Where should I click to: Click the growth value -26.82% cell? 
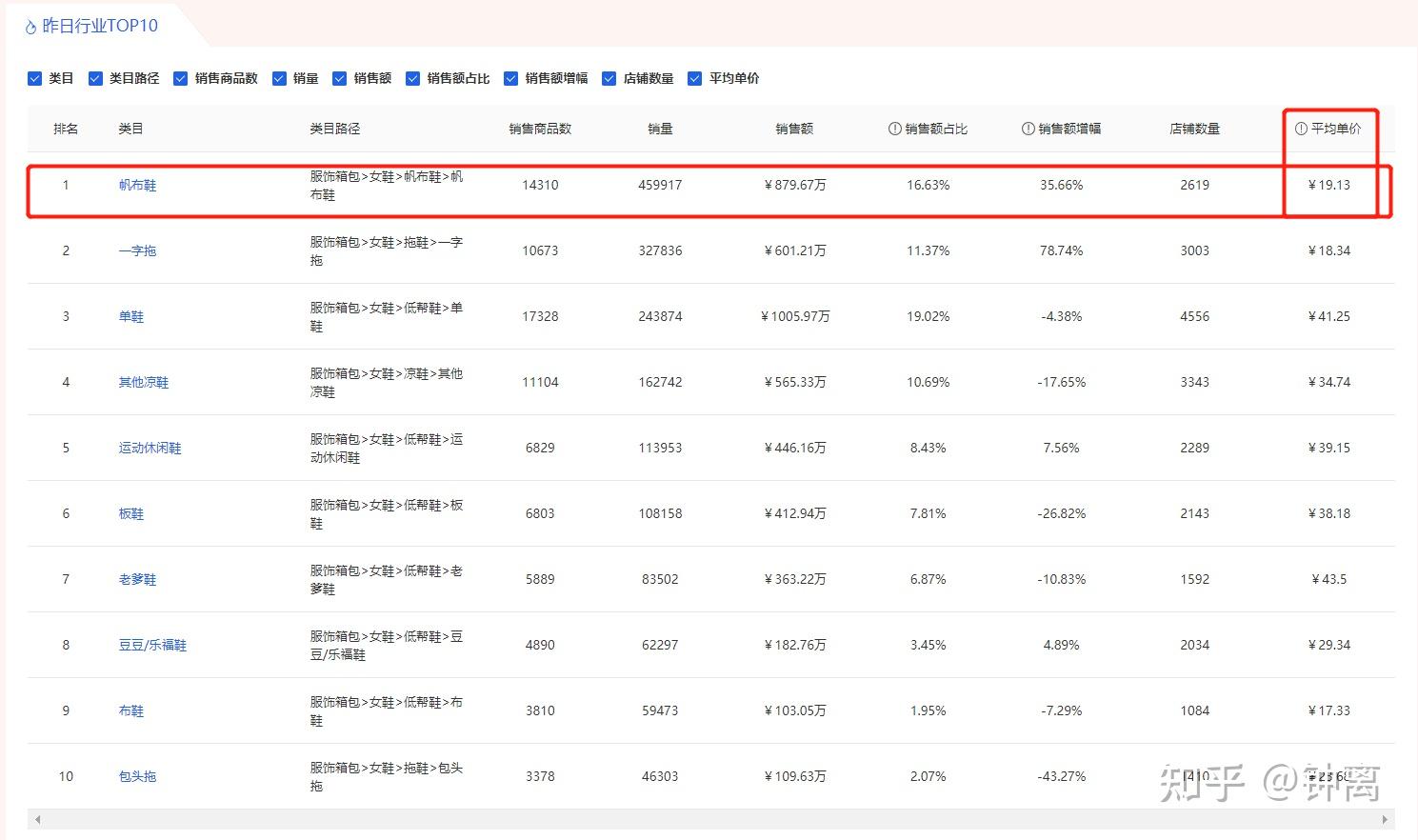click(x=1062, y=513)
